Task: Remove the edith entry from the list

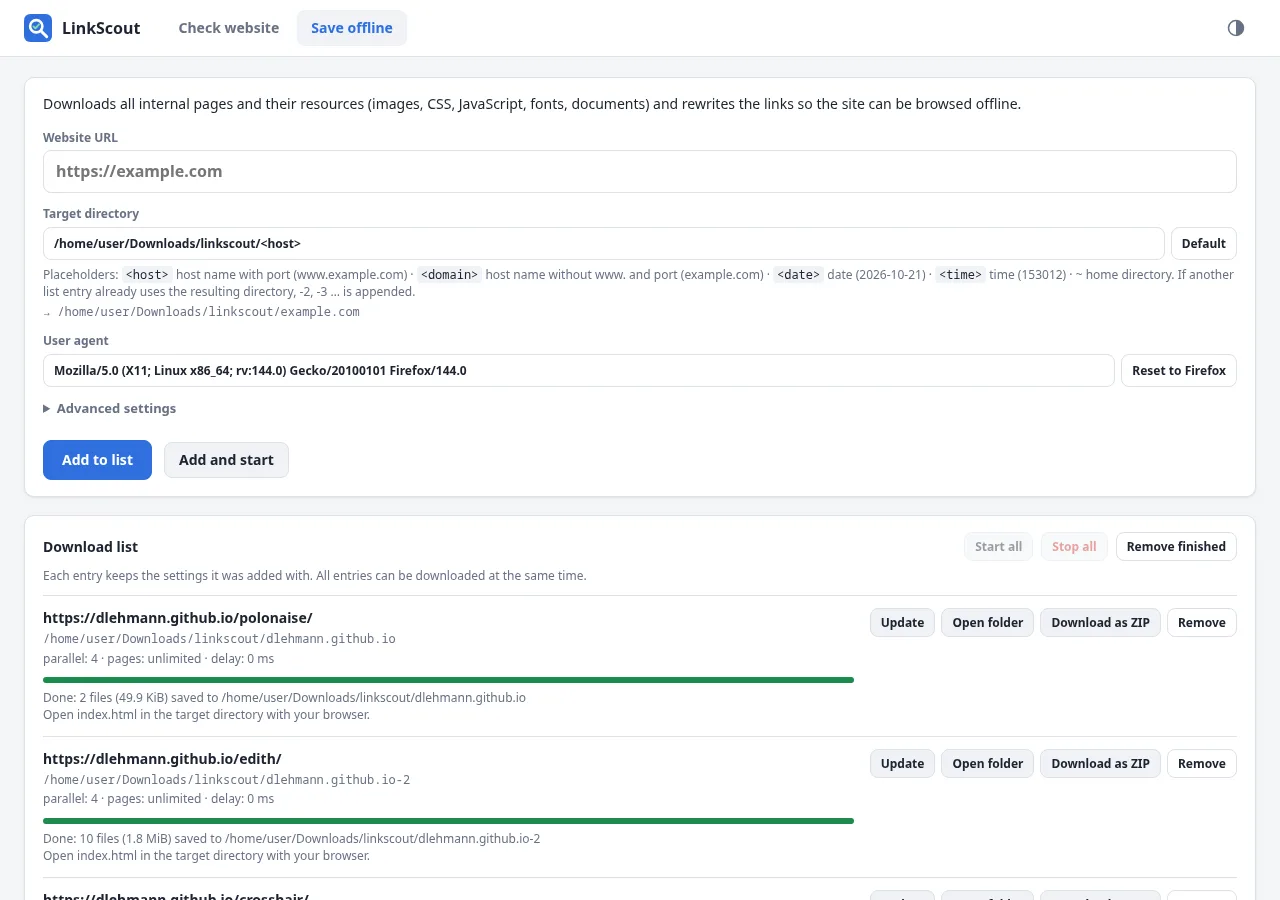Action: [1202, 764]
